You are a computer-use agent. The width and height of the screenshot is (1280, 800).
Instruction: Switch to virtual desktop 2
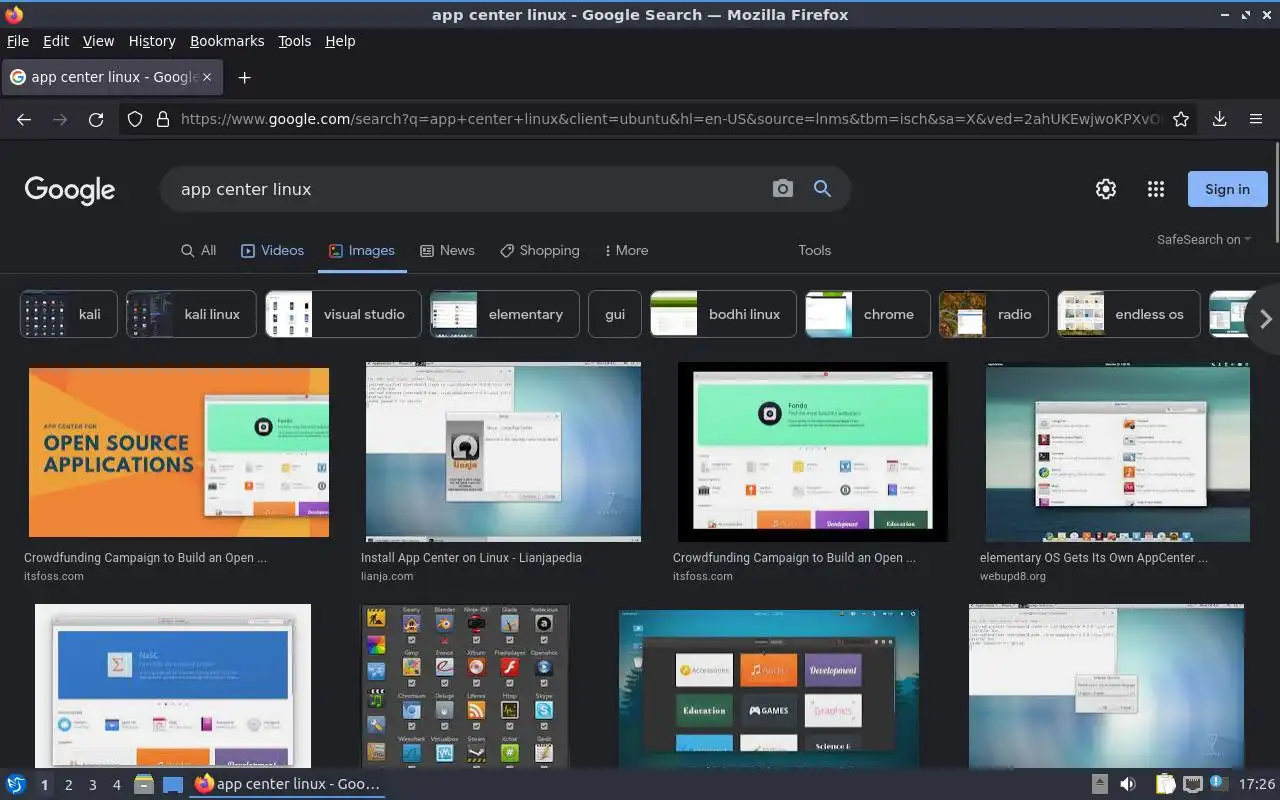click(68, 785)
